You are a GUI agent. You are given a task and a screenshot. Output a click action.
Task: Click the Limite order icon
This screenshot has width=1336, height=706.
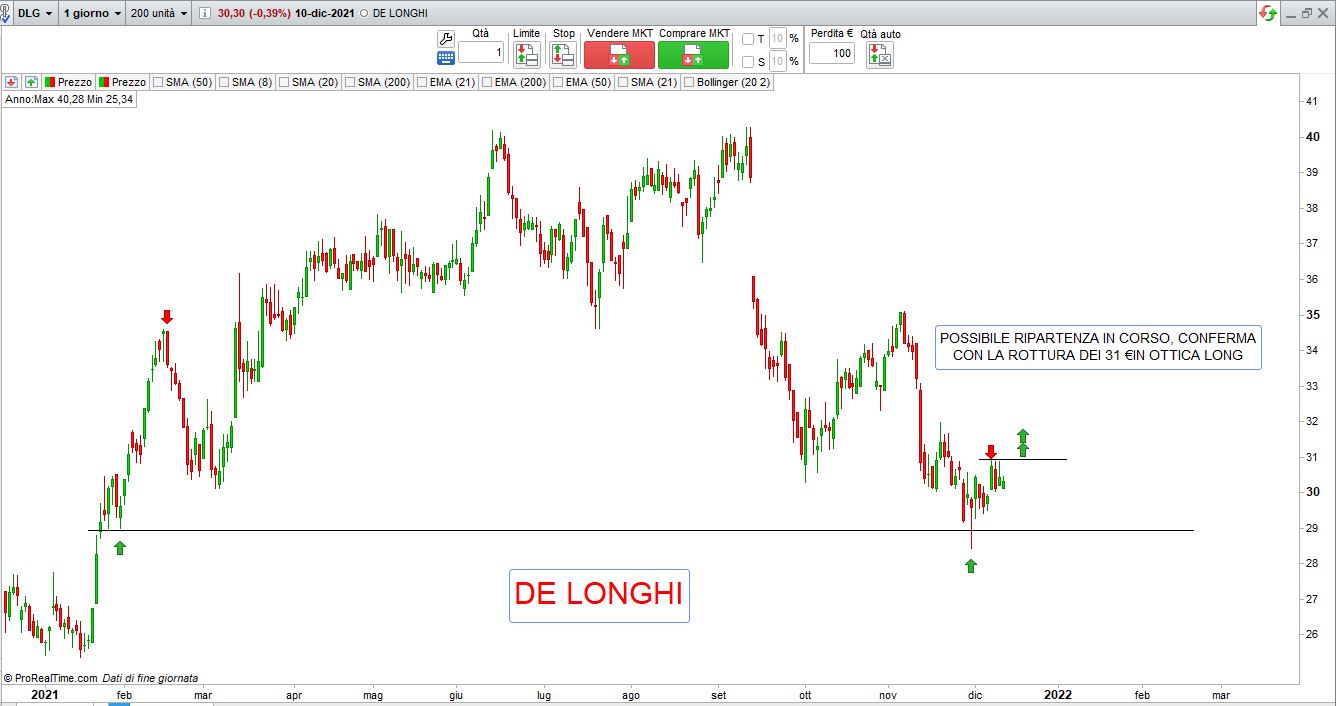[x=526, y=55]
